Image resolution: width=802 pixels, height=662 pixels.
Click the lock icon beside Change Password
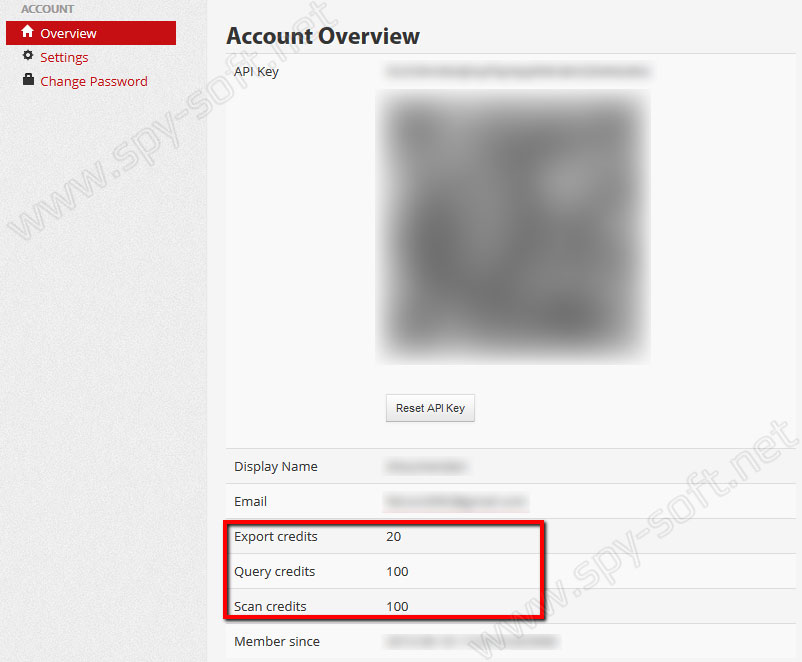28,79
